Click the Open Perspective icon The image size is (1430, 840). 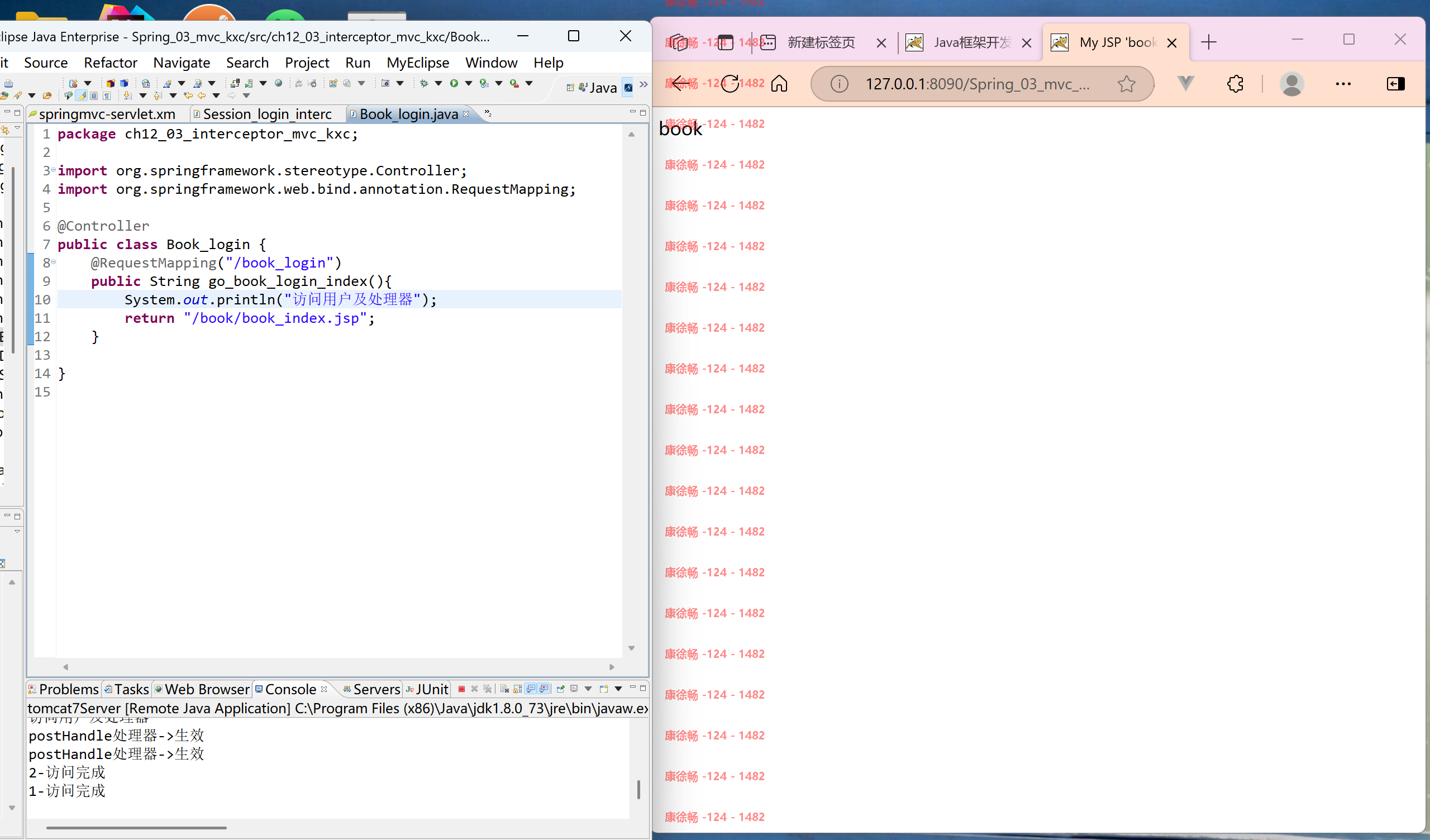click(570, 87)
